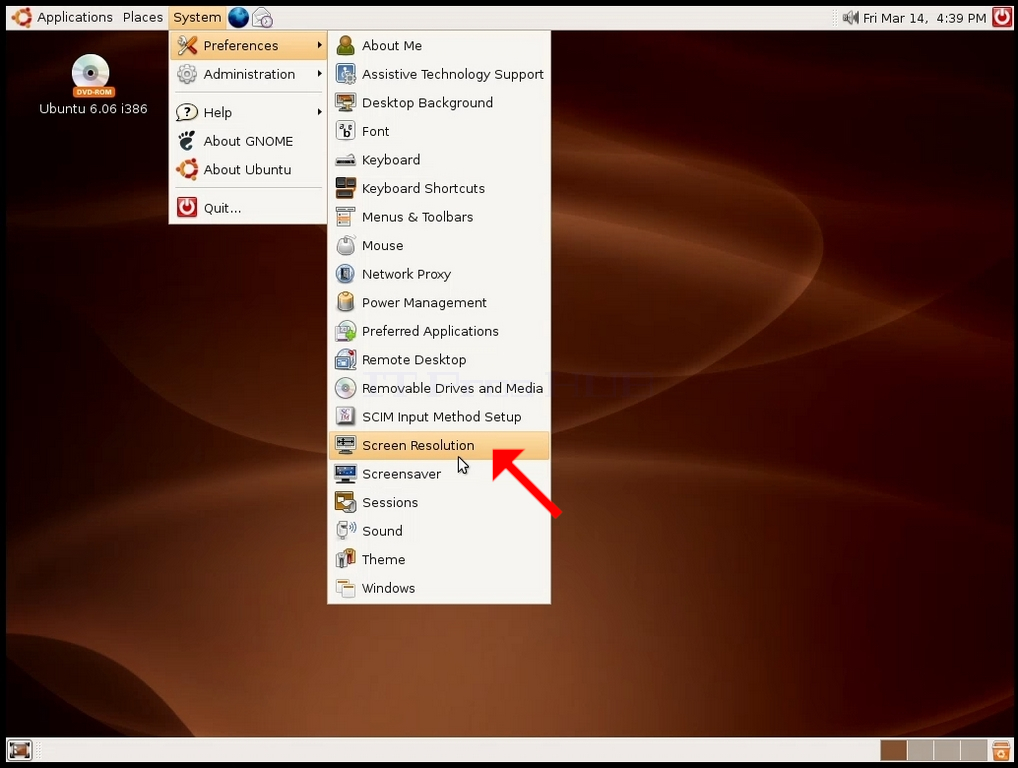
Task: Switch to the second workspace in the switcher
Action: [921, 750]
